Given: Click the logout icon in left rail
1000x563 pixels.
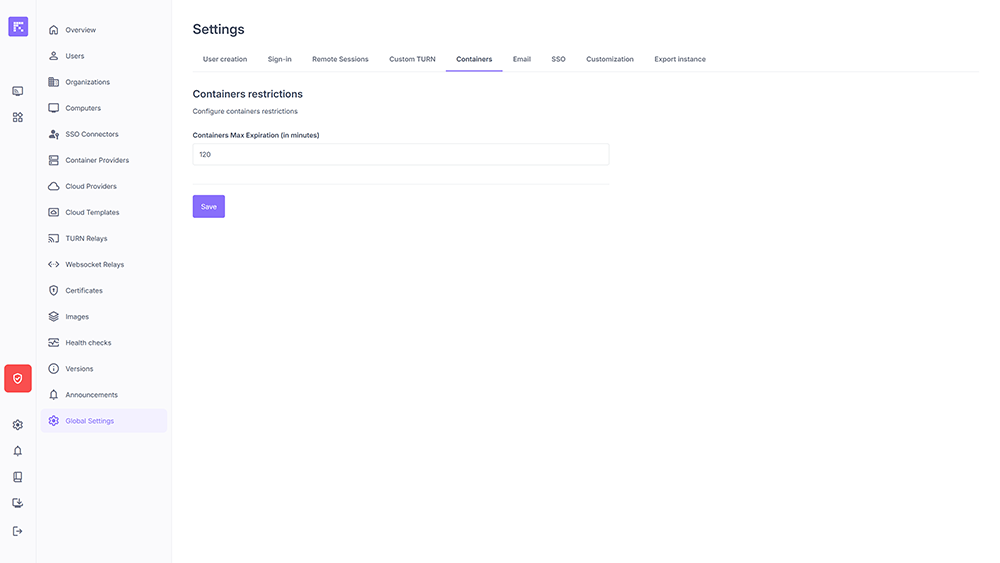Looking at the screenshot, I should click(18, 531).
